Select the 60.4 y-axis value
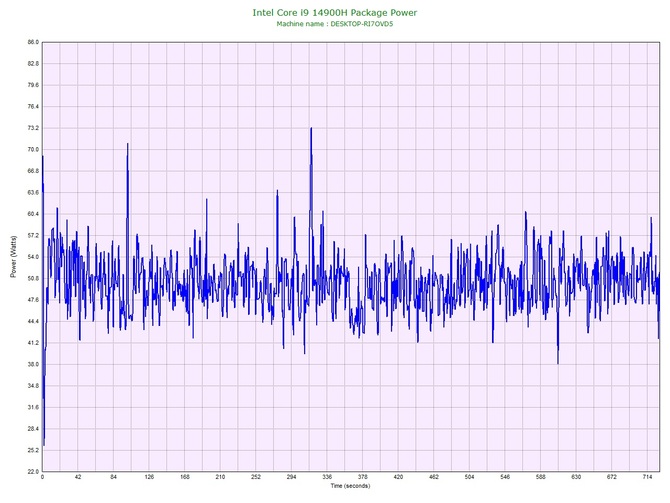Image resolution: width=670 pixels, height=503 pixels. click(x=33, y=214)
